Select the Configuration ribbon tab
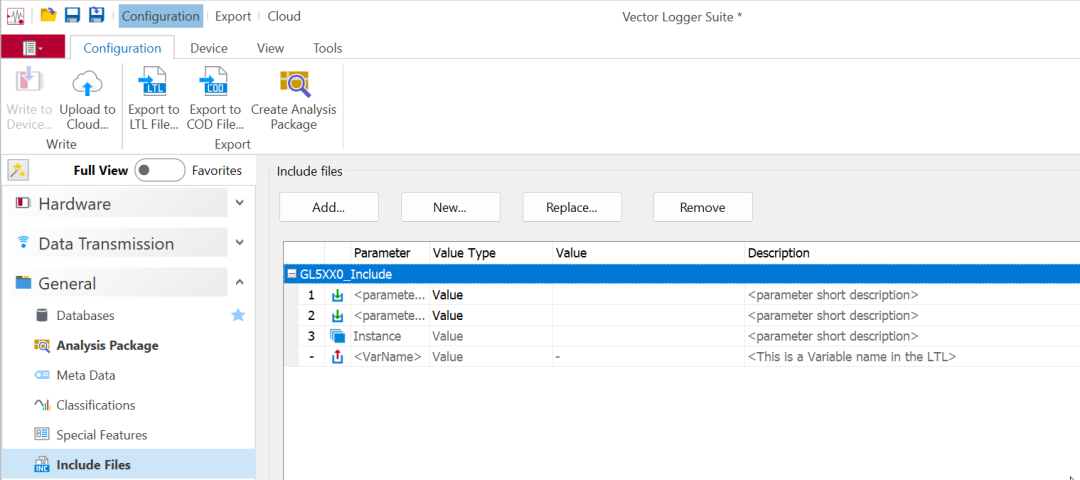The height and width of the screenshot is (480, 1080). [122, 48]
